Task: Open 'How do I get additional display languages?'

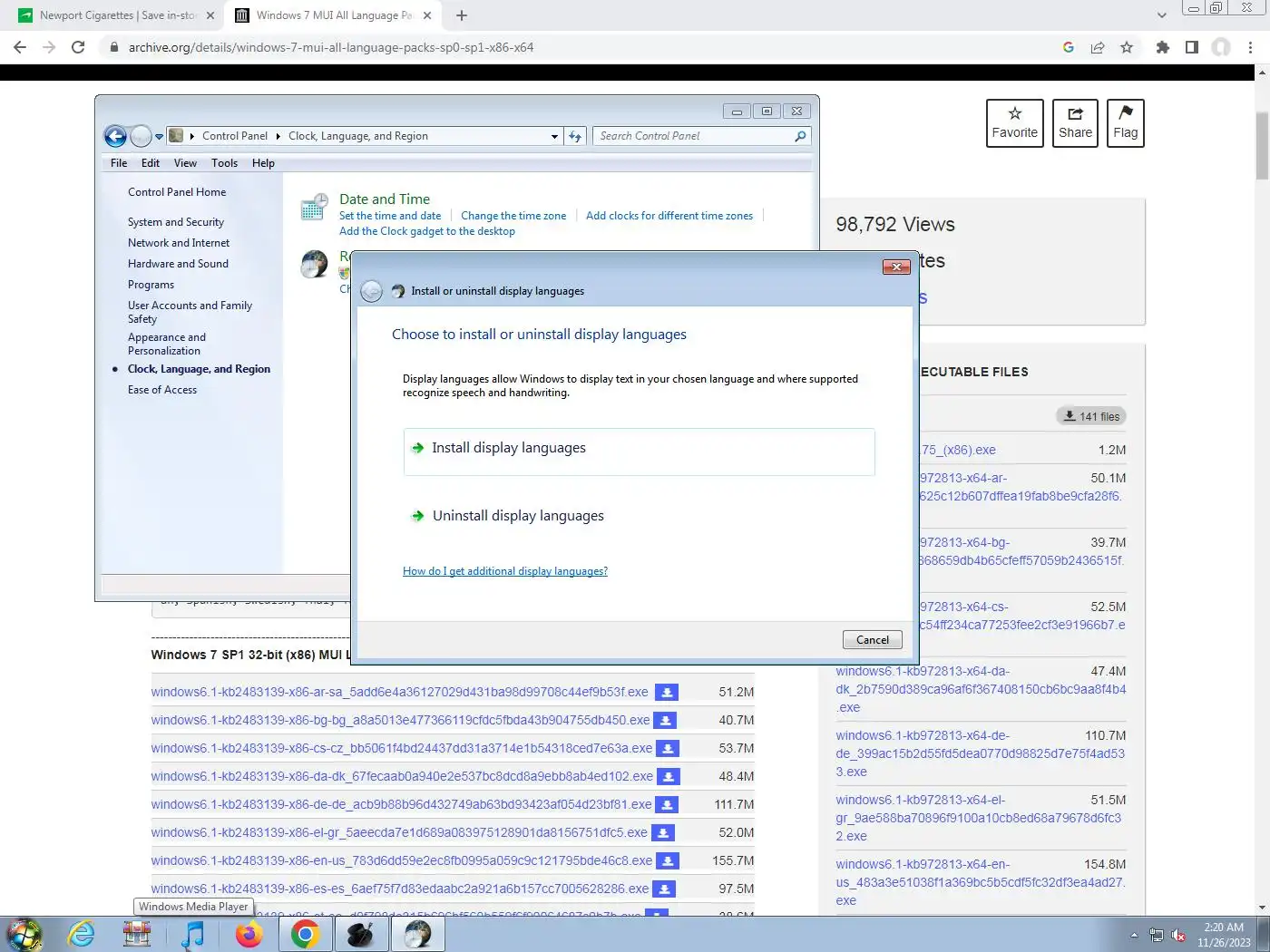Action: 505,571
